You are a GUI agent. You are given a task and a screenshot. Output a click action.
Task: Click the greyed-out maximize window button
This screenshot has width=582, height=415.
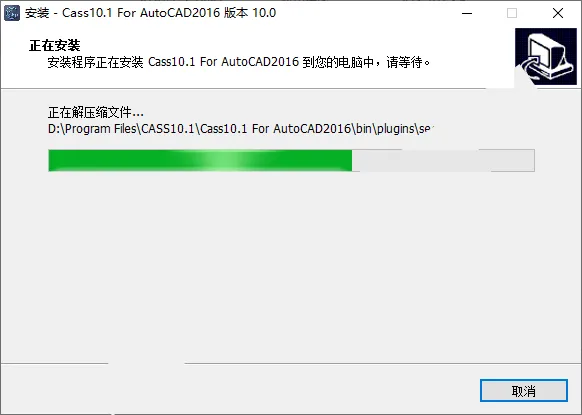(512, 13)
